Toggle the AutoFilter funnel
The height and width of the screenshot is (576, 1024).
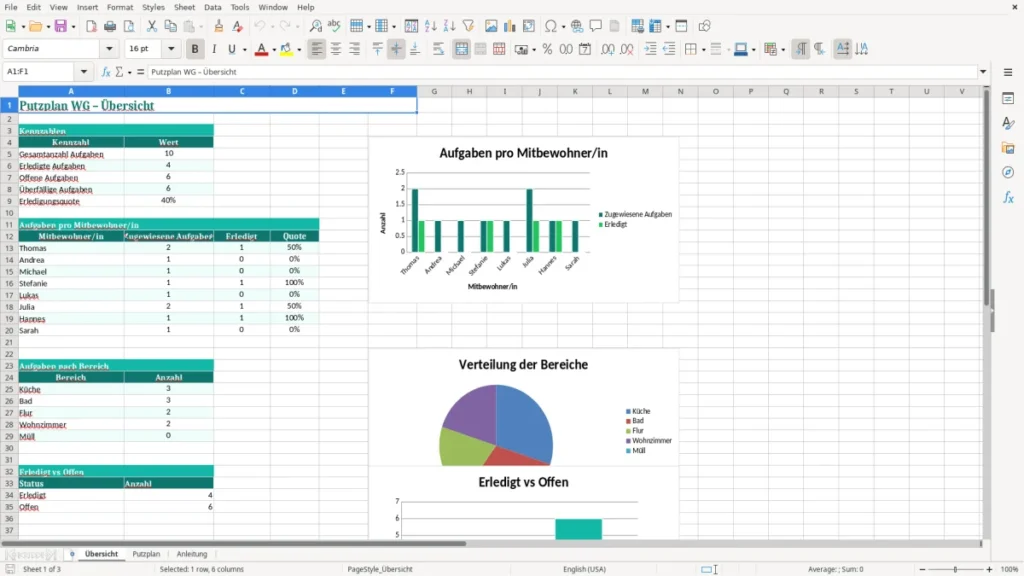click(x=468, y=26)
